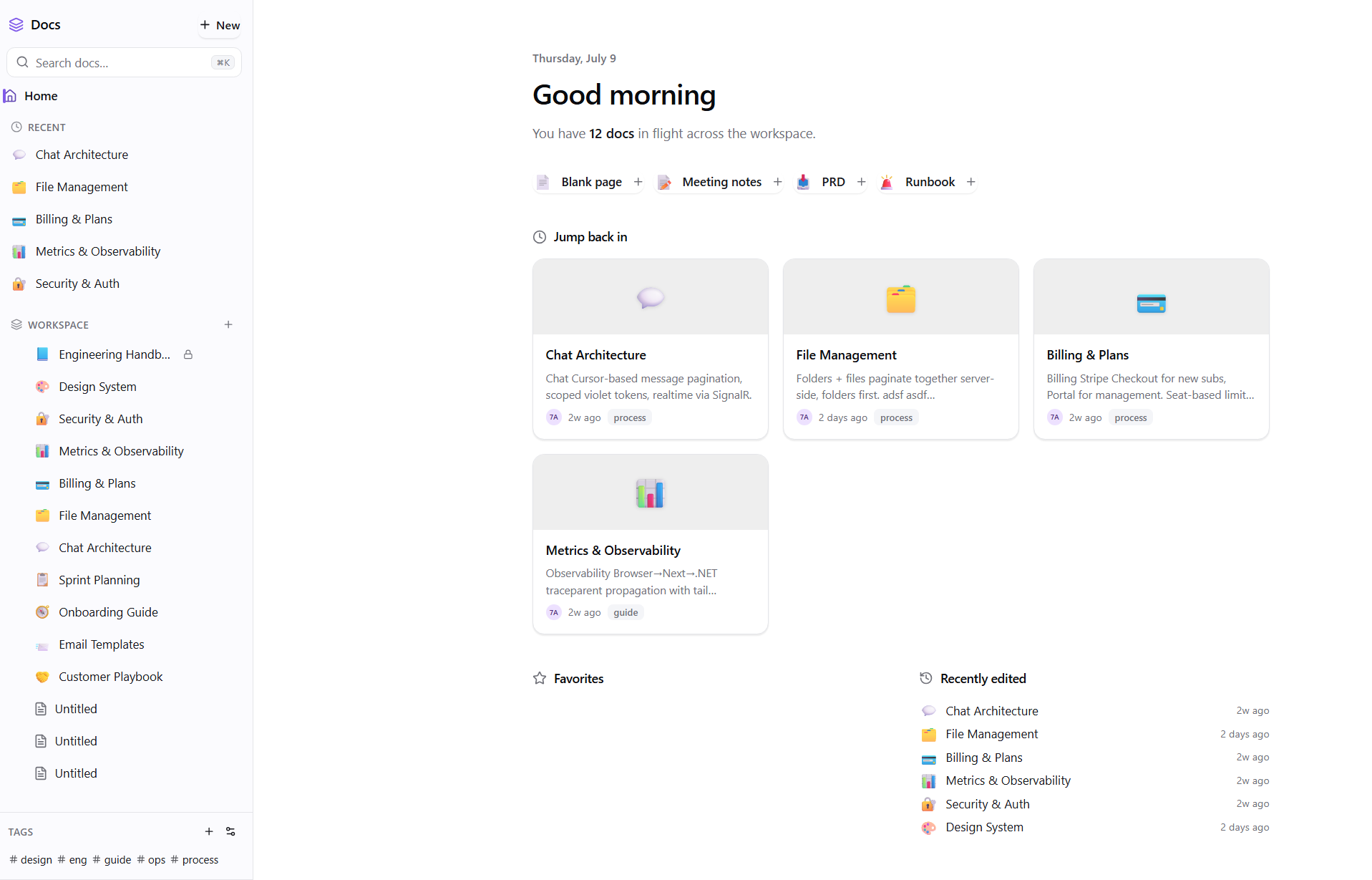The width and height of the screenshot is (1372, 880).
Task: Open the second Untitled page
Action: point(76,741)
